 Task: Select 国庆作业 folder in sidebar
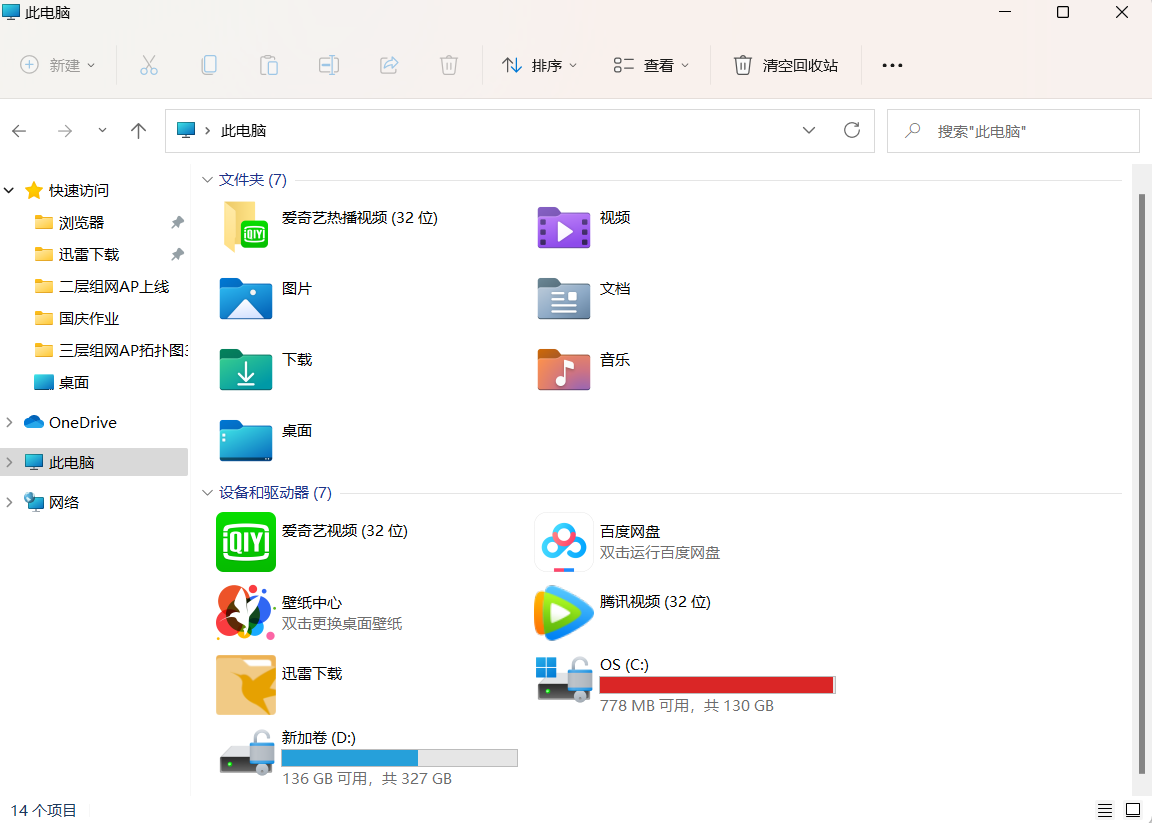89,318
